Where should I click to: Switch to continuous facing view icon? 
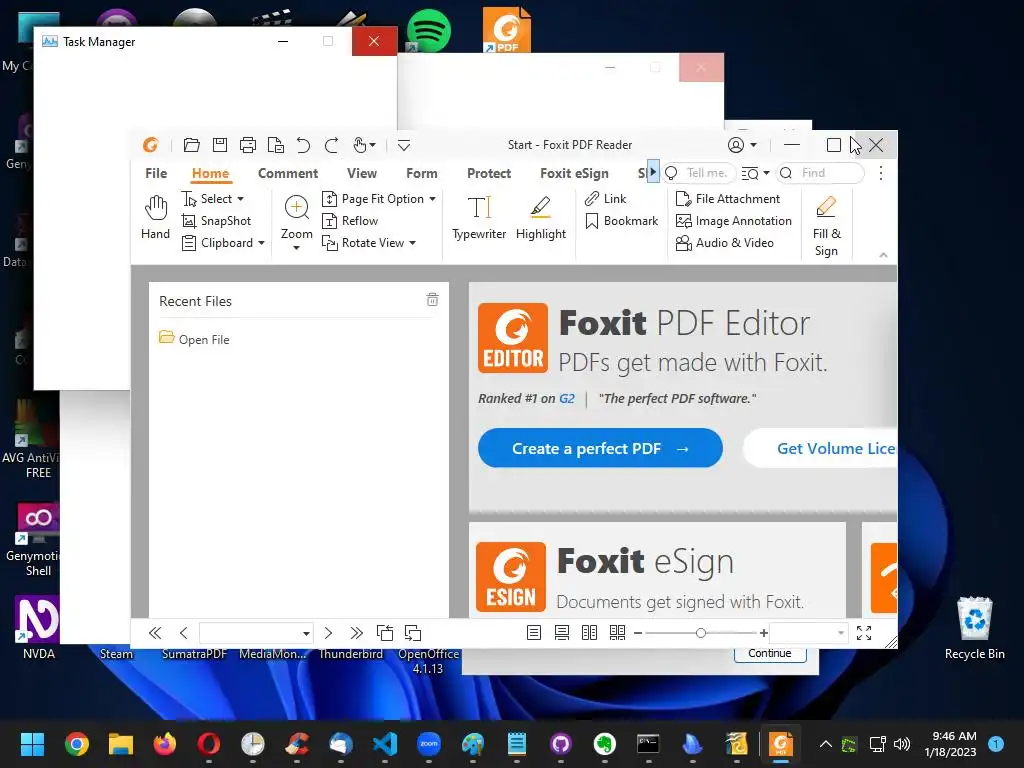pyautogui.click(x=617, y=632)
